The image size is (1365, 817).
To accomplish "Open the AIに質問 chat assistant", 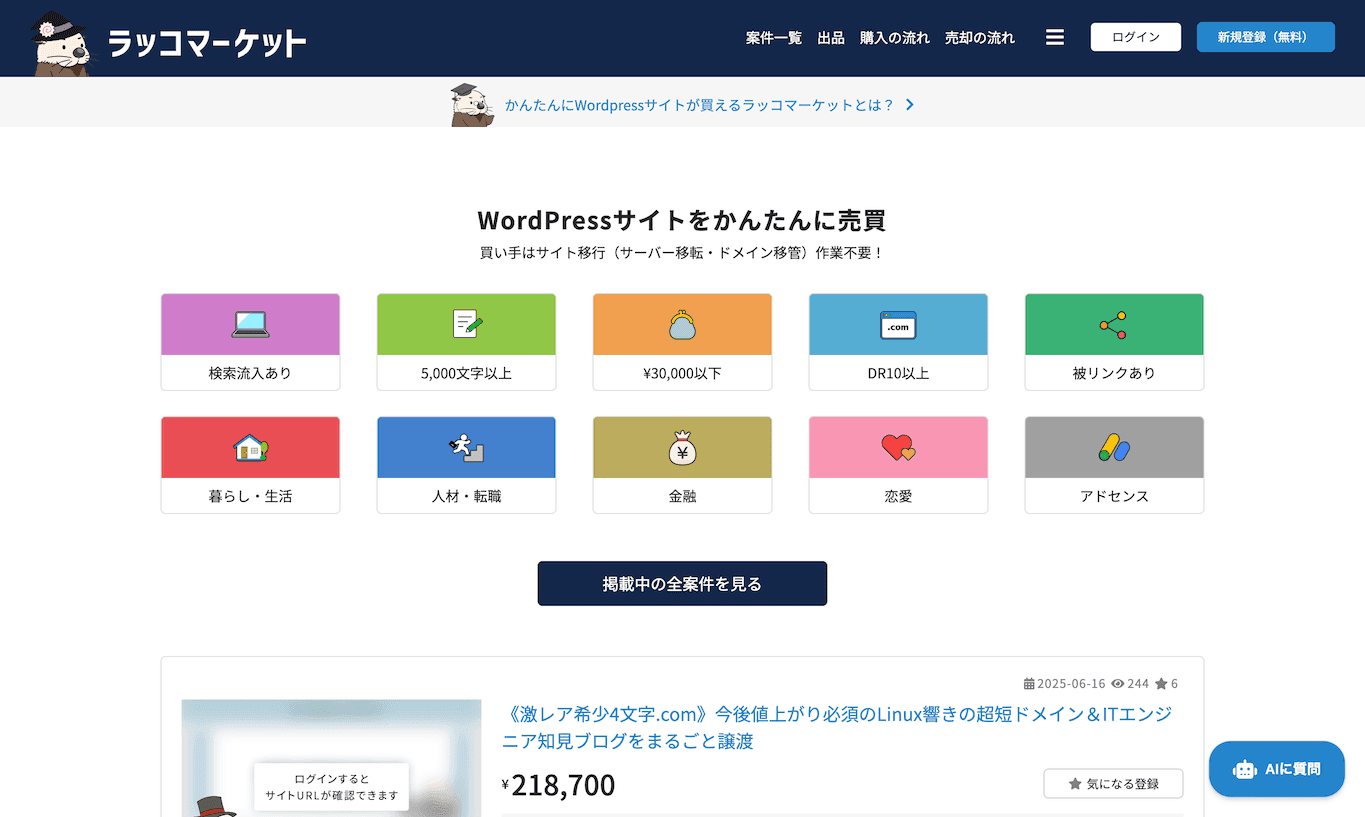I will click(1276, 768).
